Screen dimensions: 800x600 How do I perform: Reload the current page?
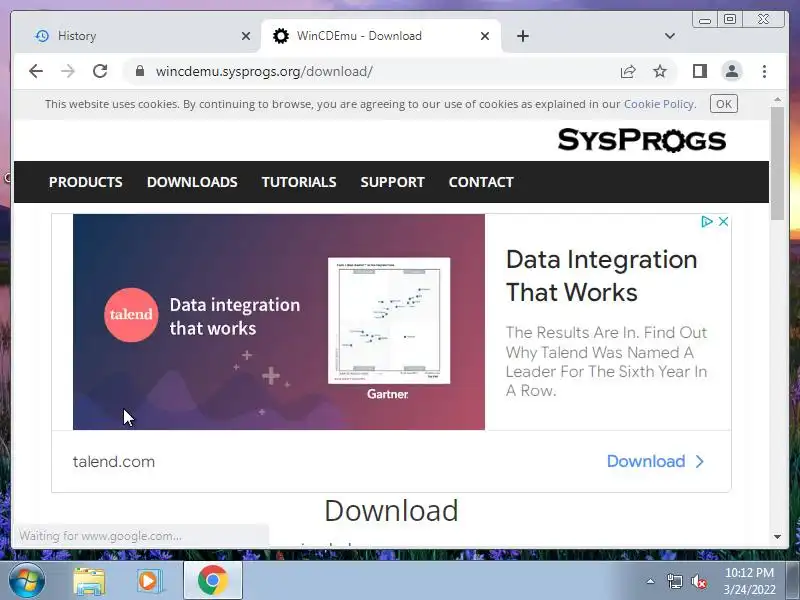(x=100, y=71)
